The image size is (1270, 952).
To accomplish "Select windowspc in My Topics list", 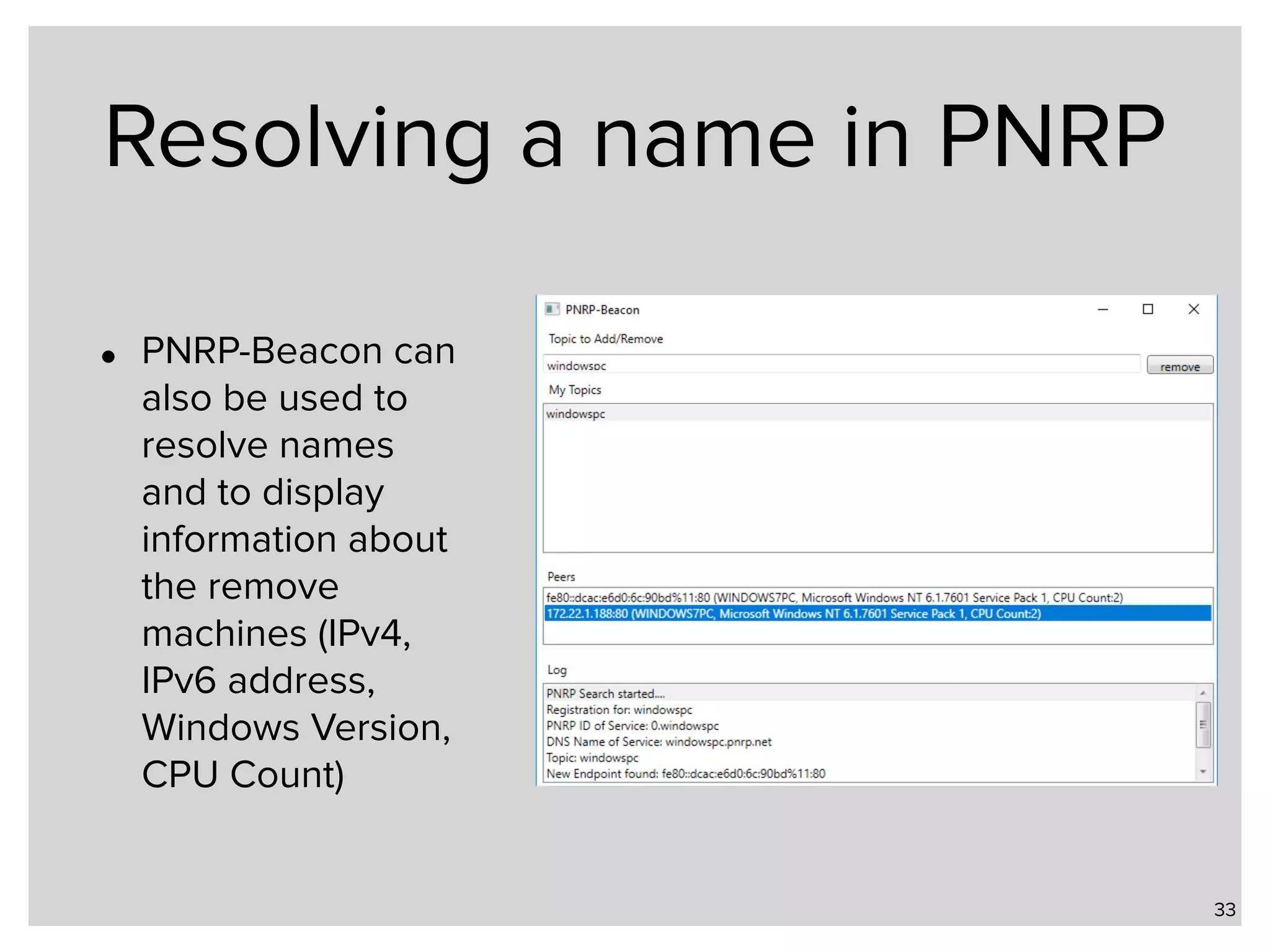I will 877,413.
